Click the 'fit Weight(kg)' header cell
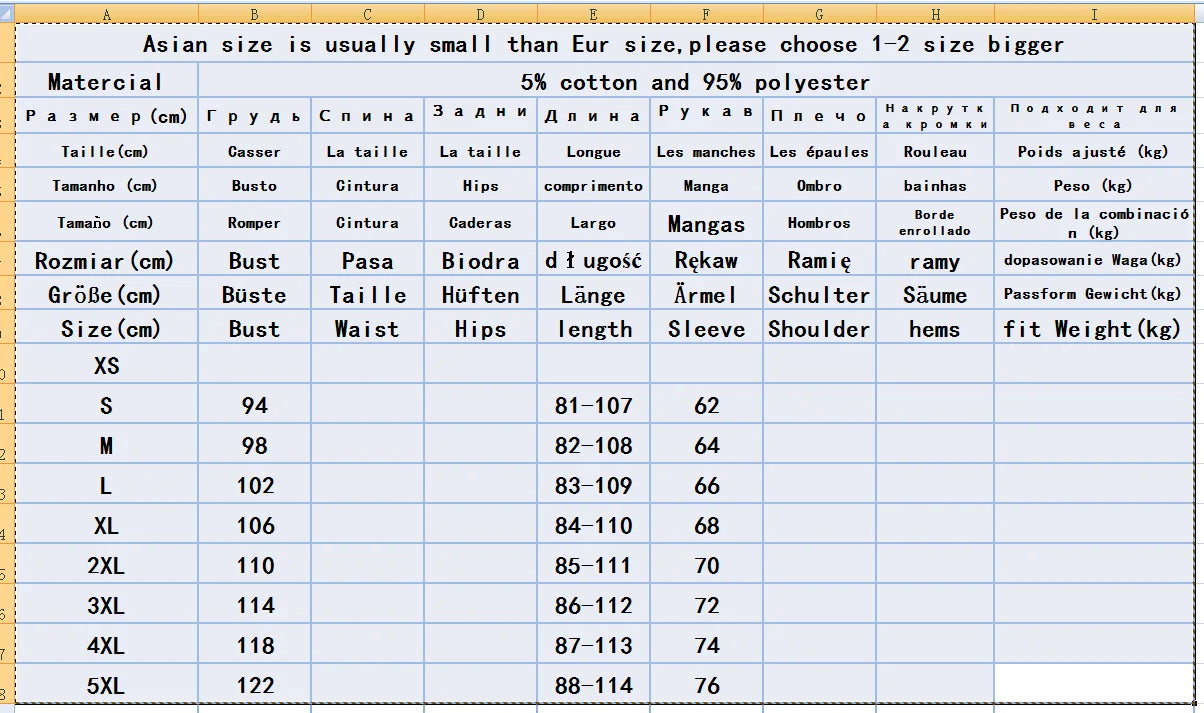The image size is (1204, 713). [x=1092, y=329]
